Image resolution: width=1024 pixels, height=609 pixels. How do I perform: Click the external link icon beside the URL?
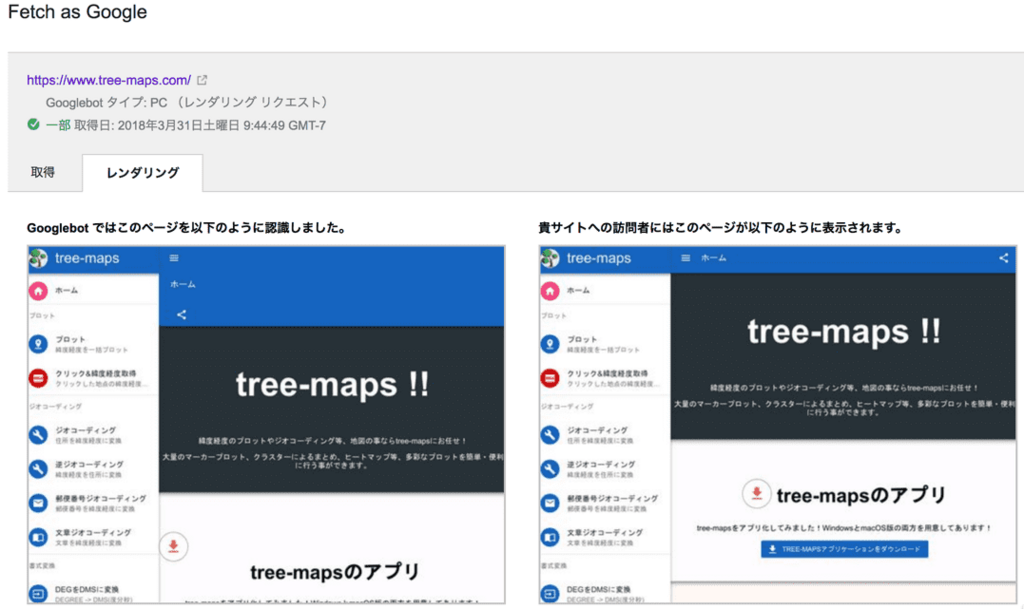click(202, 79)
